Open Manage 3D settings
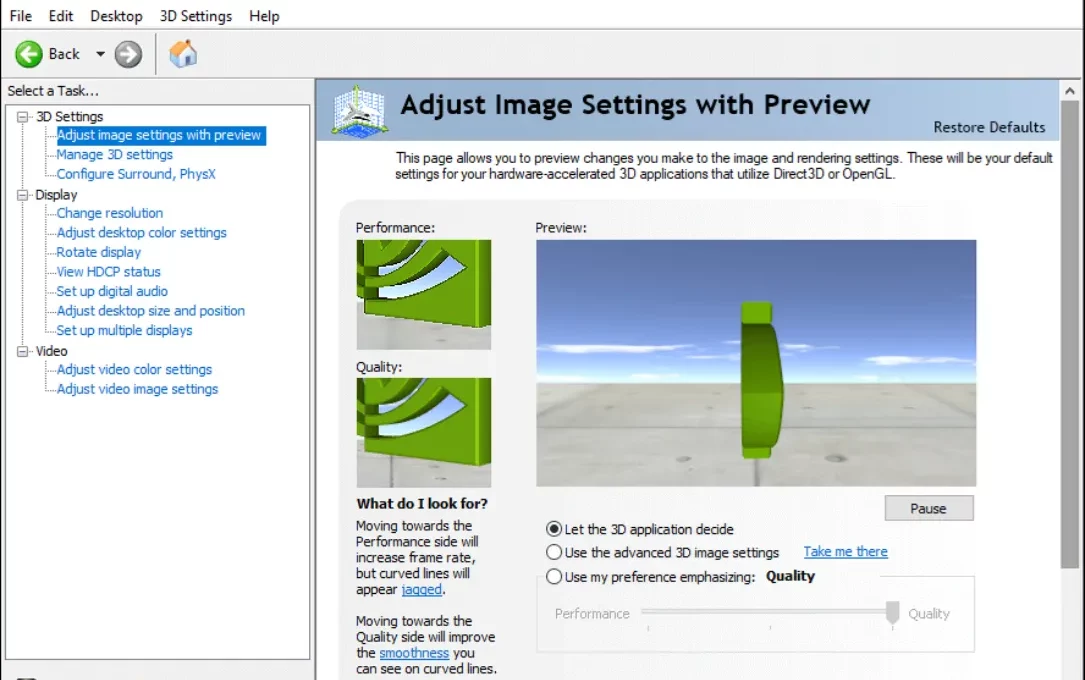The image size is (1085, 680). coord(115,154)
